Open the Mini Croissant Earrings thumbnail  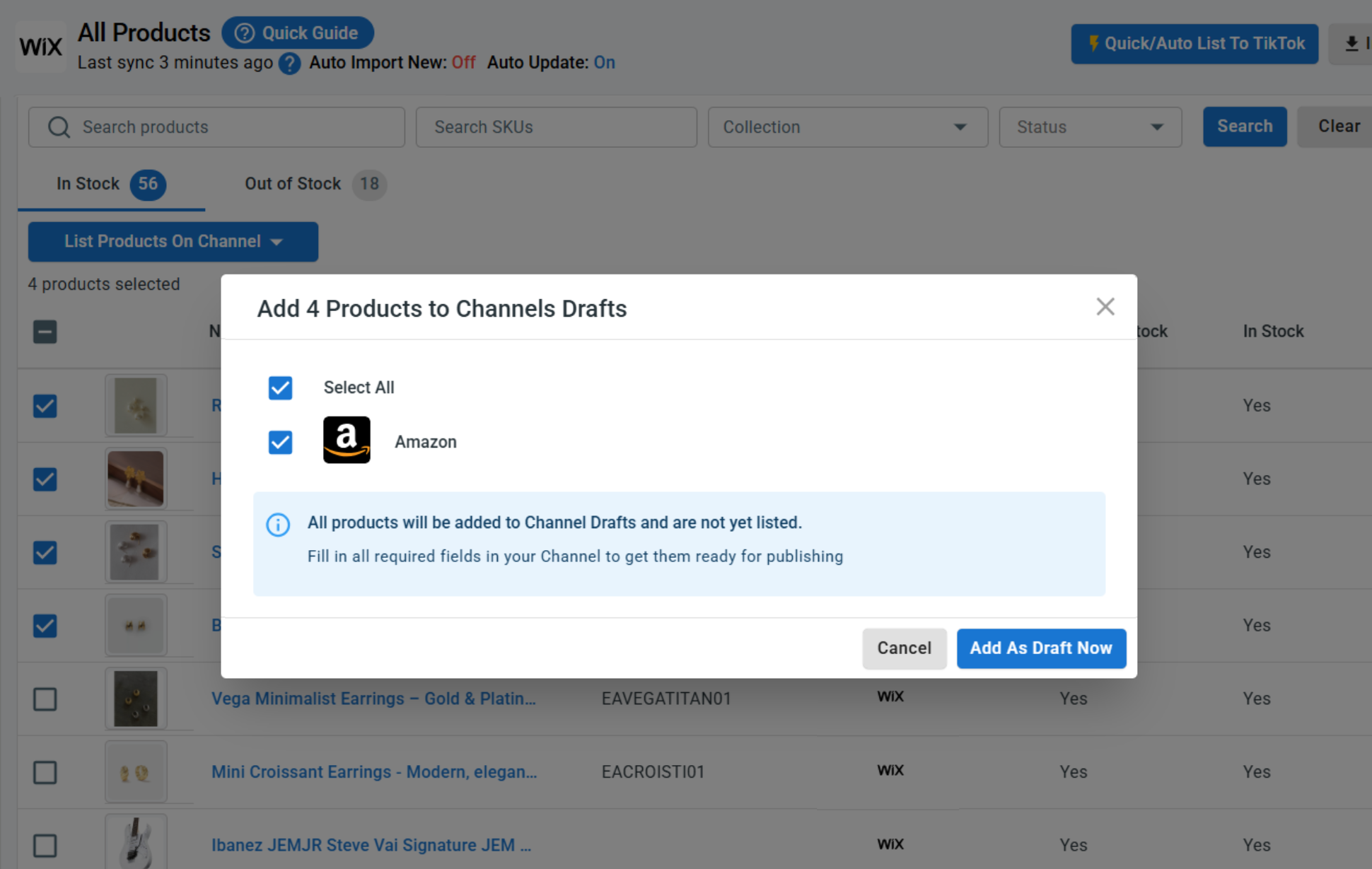click(x=136, y=772)
